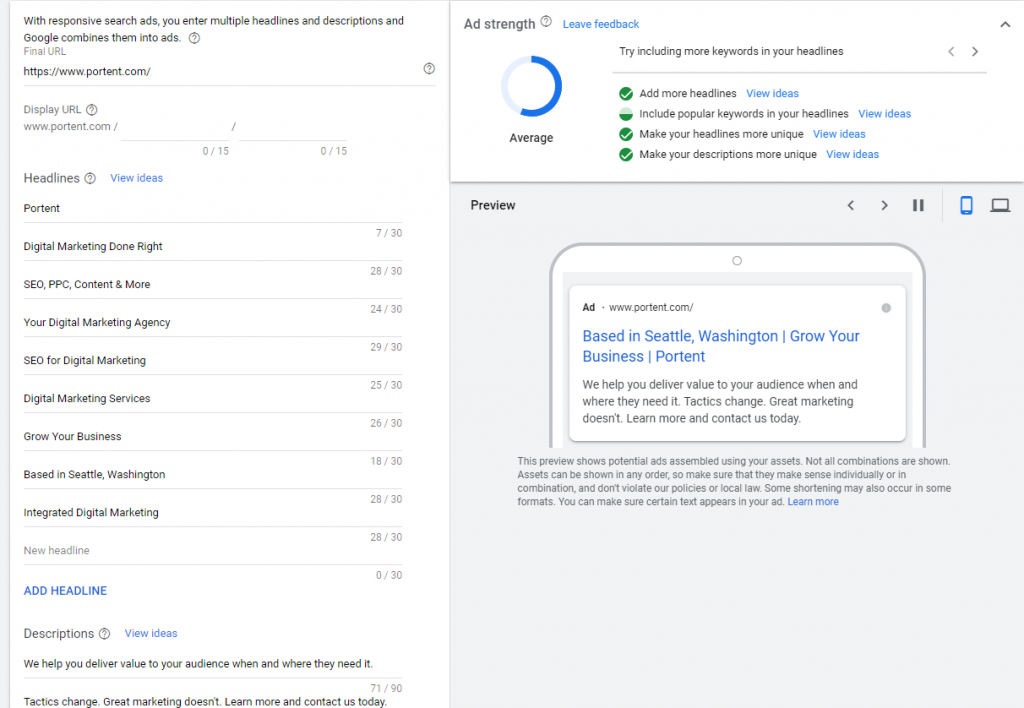Click the first Display URL path field
Screen dimensions: 1024x708
[x=174, y=128]
